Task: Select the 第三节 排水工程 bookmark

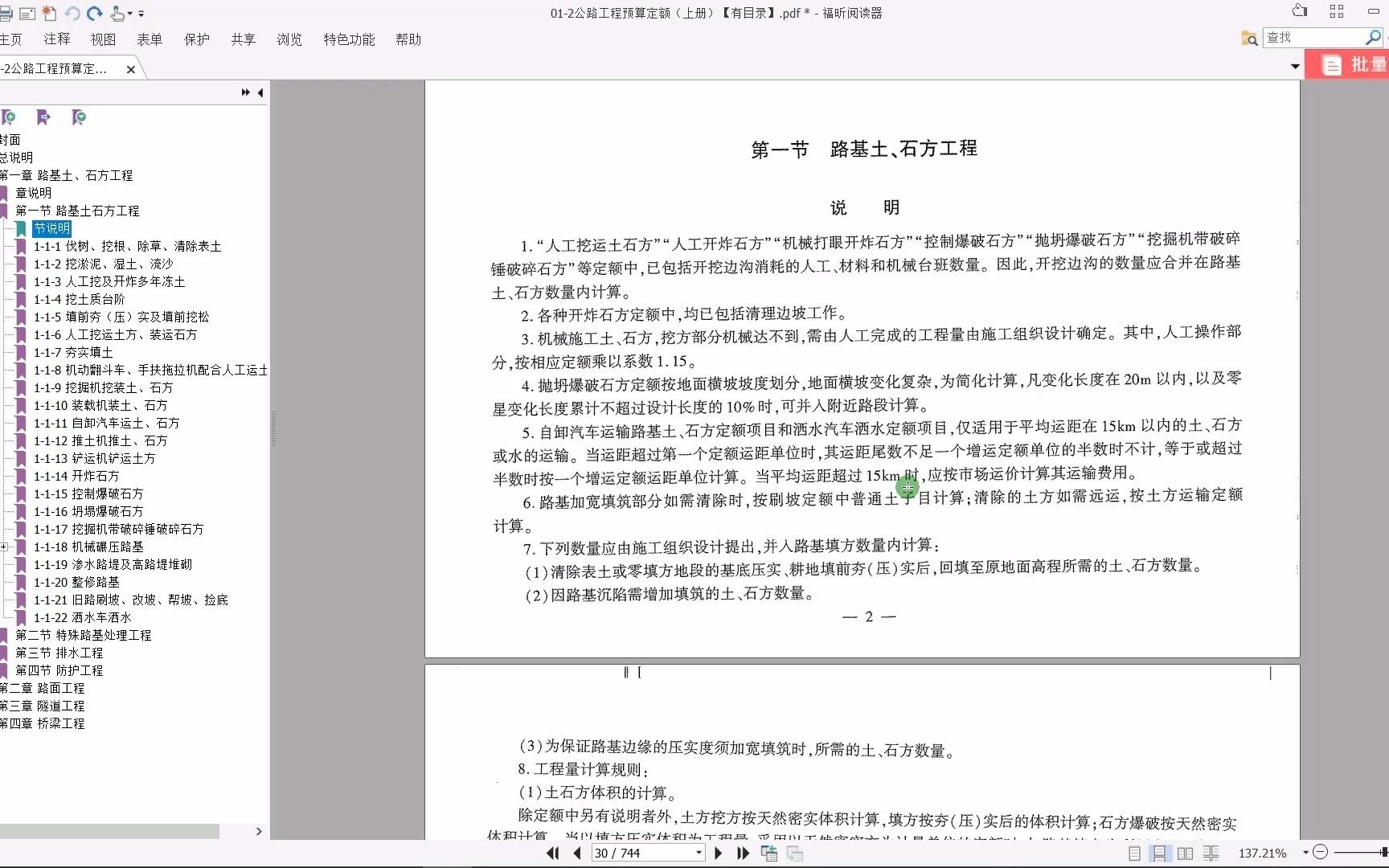Action: point(59,653)
